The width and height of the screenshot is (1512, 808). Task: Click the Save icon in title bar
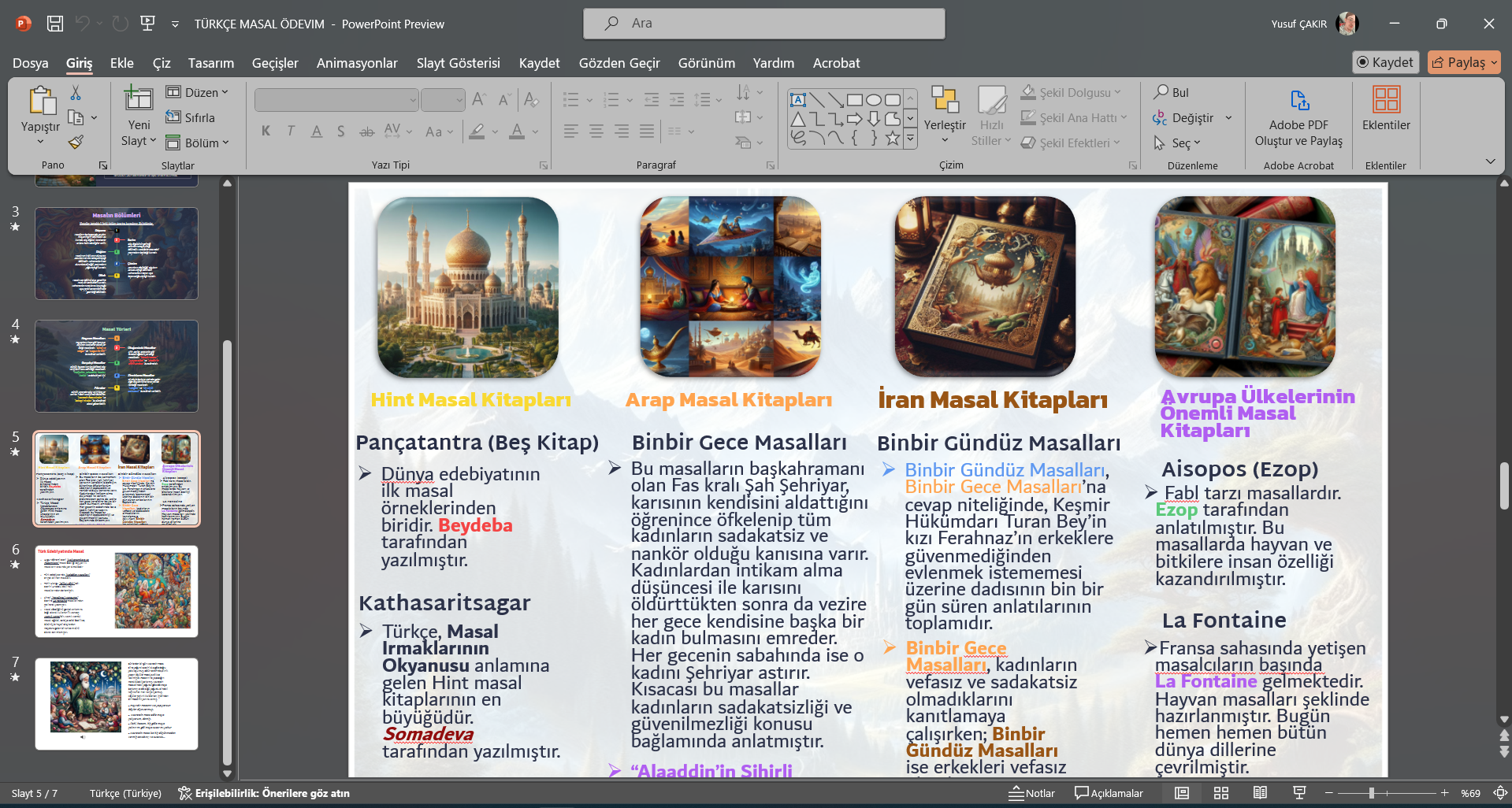55,24
